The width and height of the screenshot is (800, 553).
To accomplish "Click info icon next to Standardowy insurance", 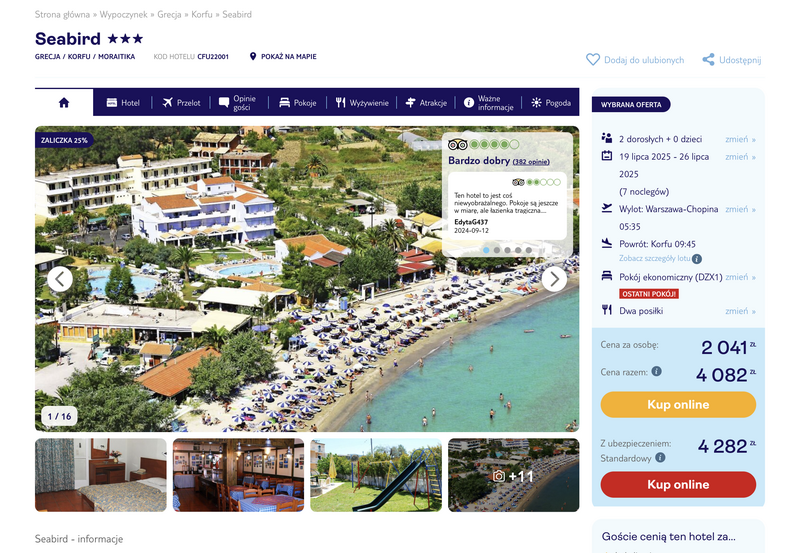I will click(660, 458).
